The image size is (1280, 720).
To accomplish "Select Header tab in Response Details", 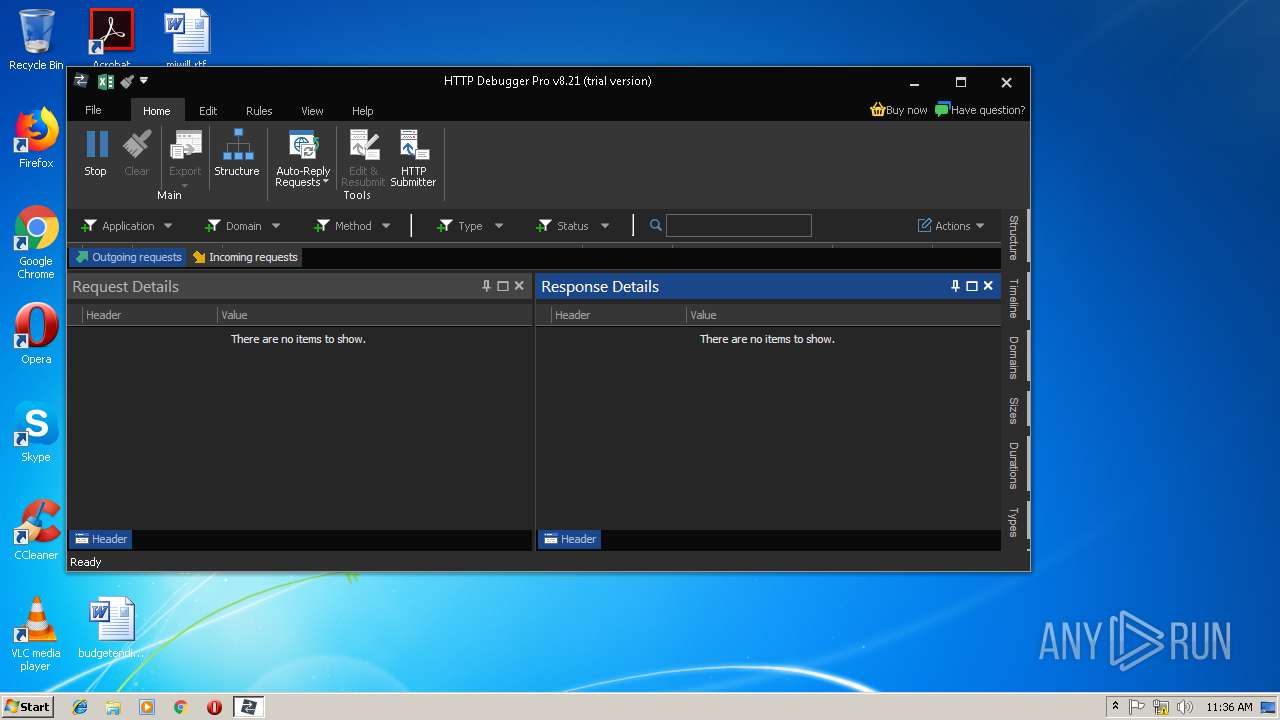I will (x=569, y=539).
